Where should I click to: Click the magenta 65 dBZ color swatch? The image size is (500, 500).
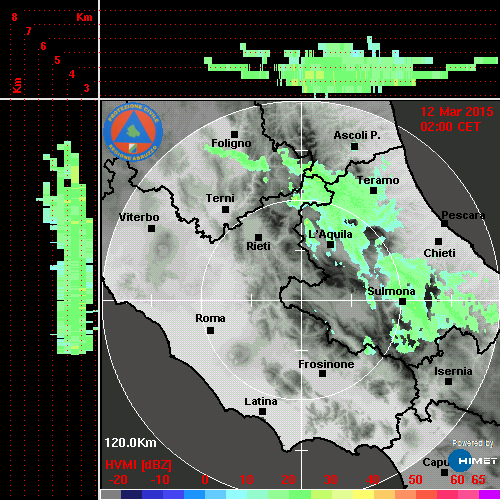point(489,495)
